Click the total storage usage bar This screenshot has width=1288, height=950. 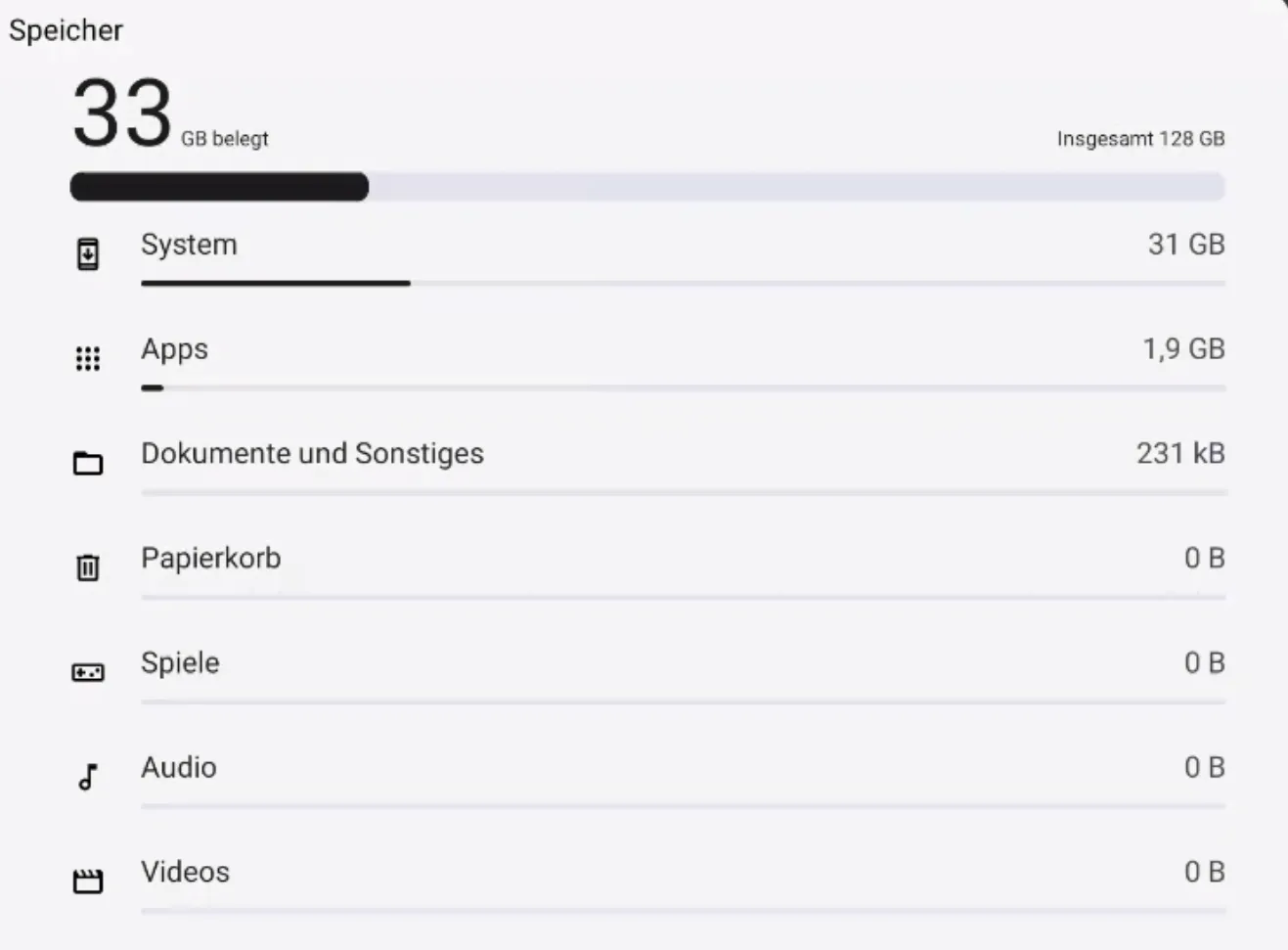(x=646, y=187)
